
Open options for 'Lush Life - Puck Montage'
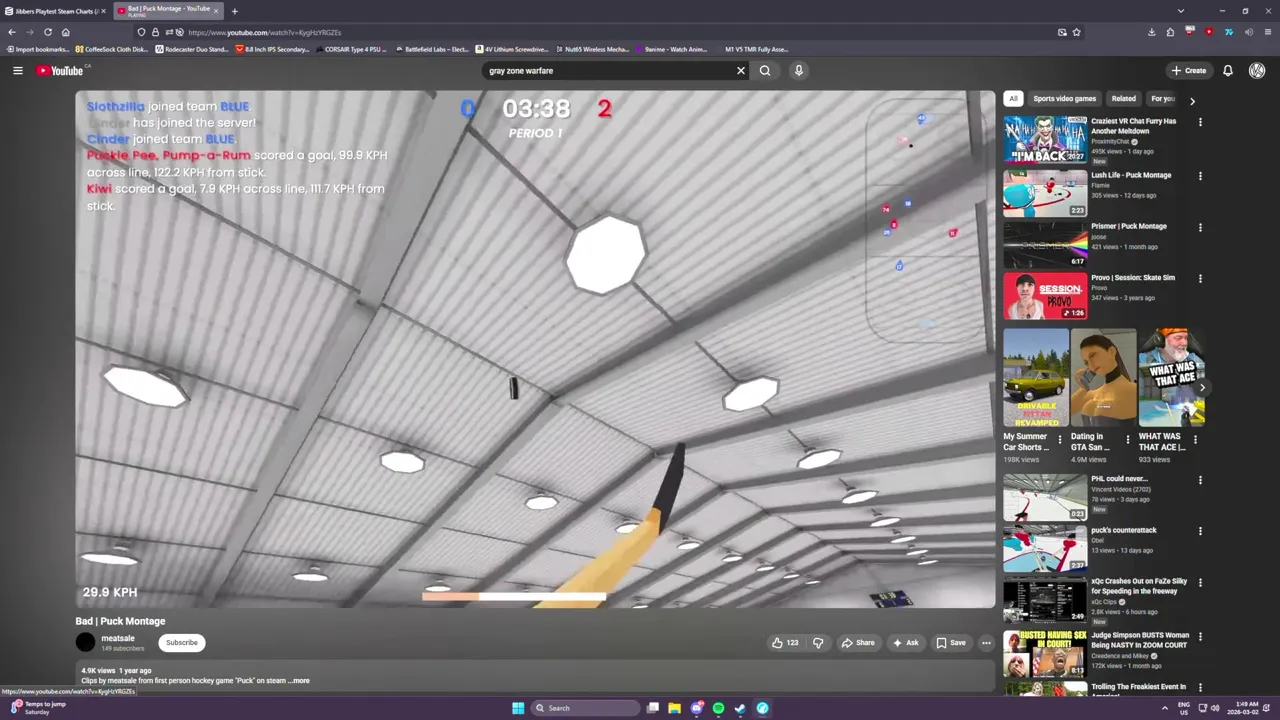pyautogui.click(x=1200, y=176)
